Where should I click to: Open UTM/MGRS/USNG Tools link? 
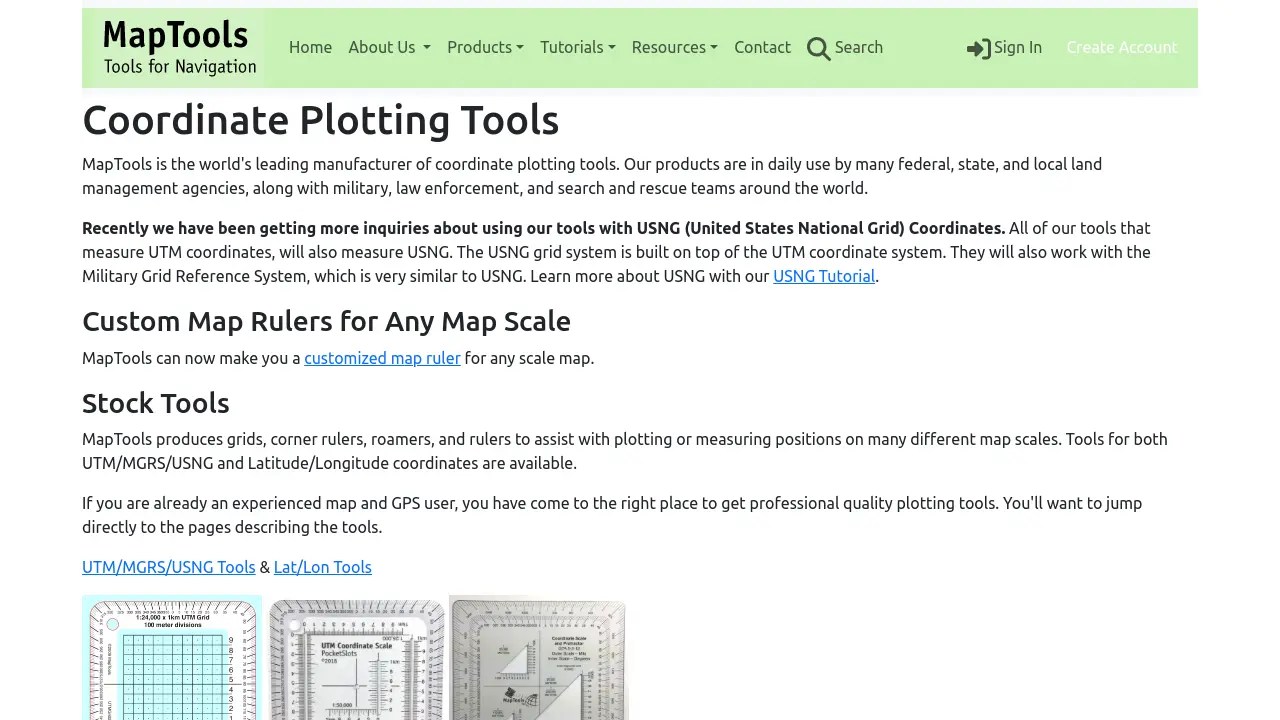click(x=169, y=567)
